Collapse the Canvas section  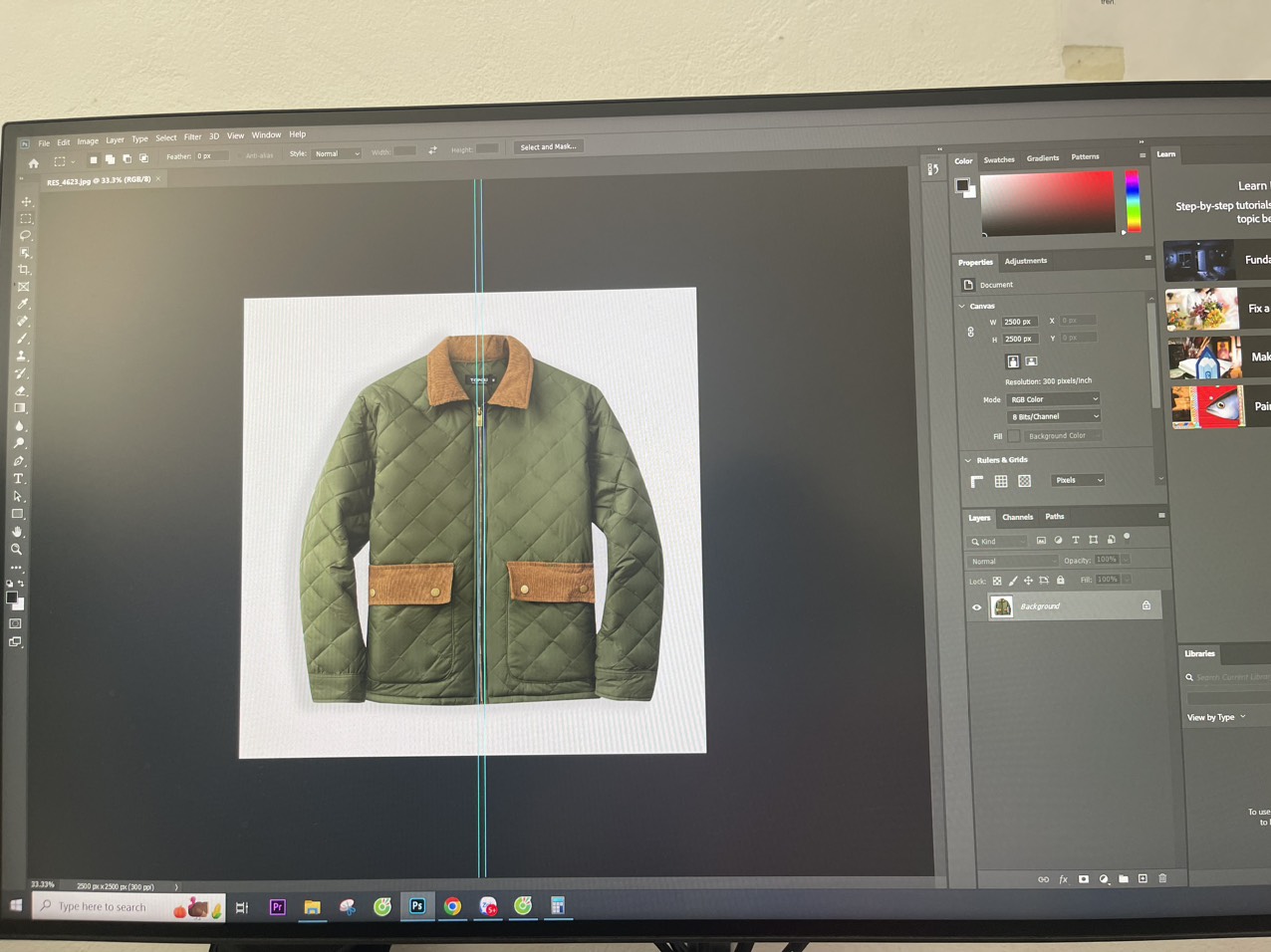point(962,306)
